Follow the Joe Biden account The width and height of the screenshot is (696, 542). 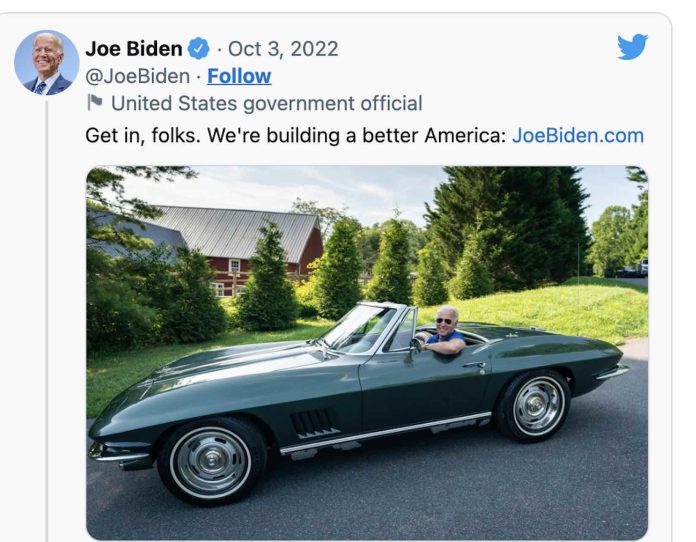coord(239,76)
